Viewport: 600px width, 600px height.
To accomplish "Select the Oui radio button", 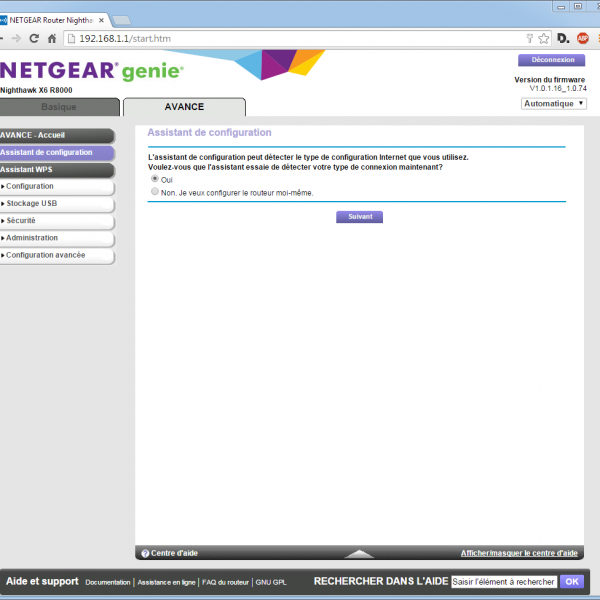I will 155,179.
